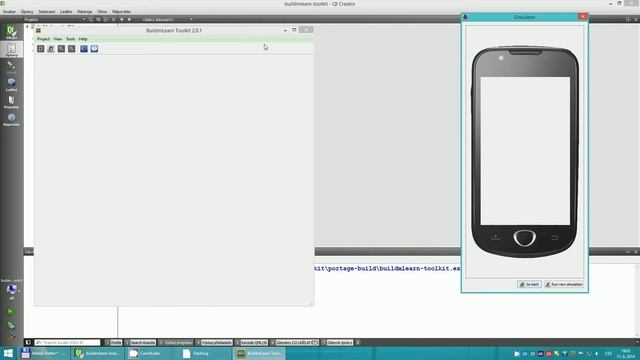Screen dimensions: 640x360
Task: Click fifth blue BuildmLearn toolbar icon
Action: pos(84,49)
